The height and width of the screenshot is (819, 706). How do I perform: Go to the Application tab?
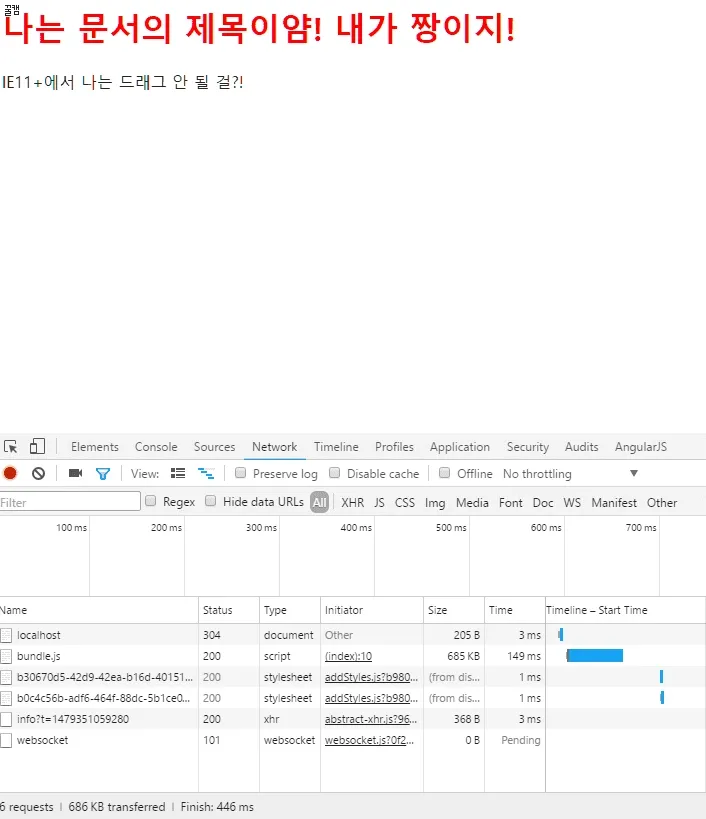[x=460, y=447]
